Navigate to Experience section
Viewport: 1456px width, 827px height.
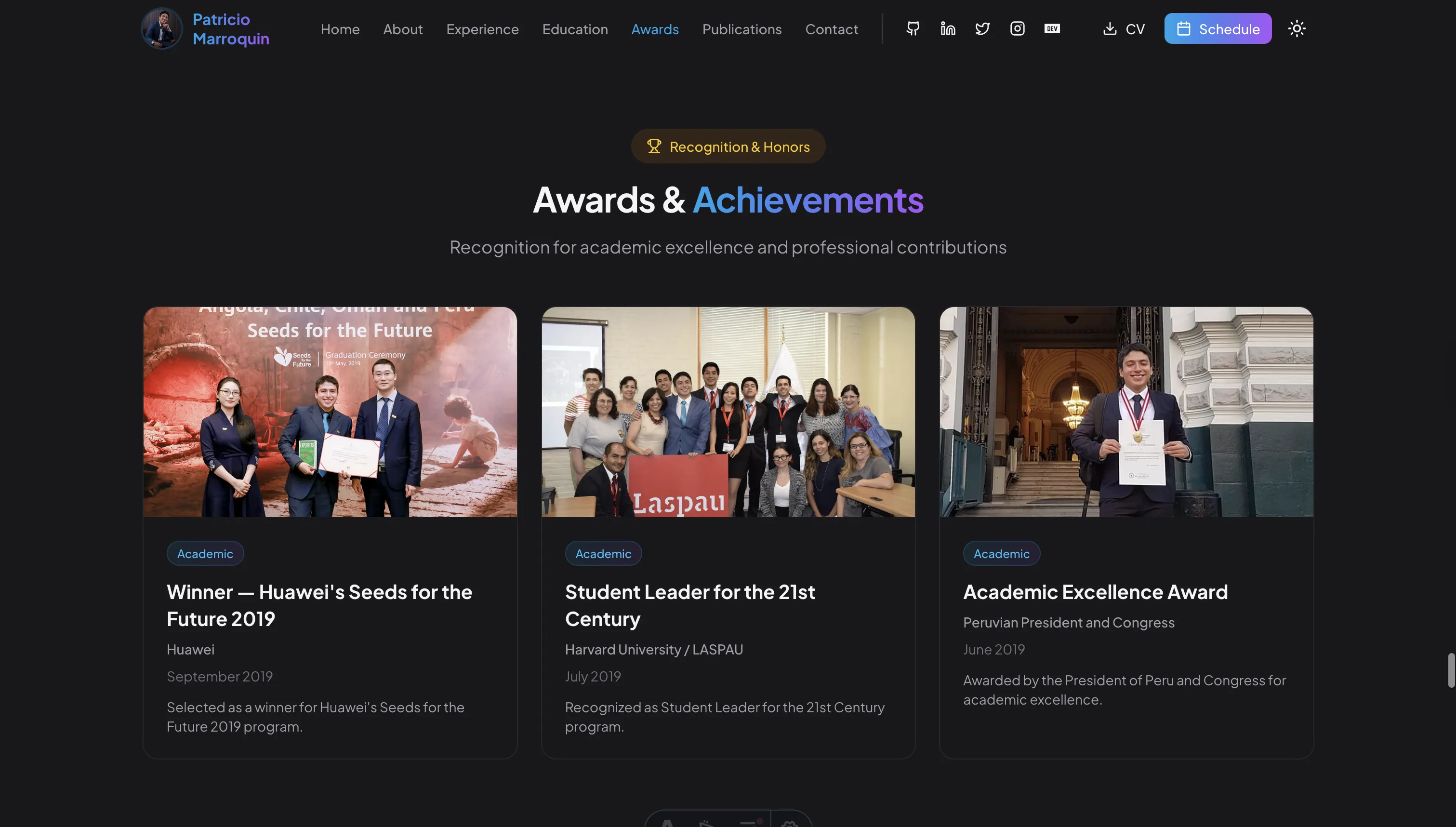pyautogui.click(x=482, y=29)
